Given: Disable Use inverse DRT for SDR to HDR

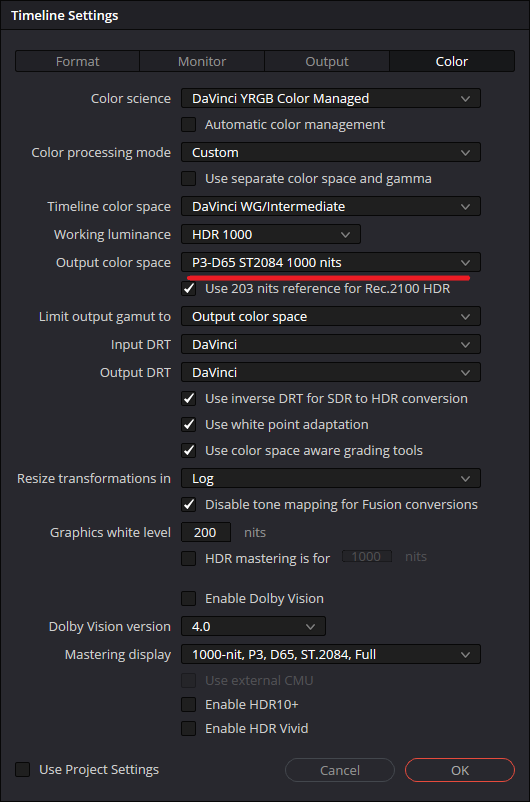Looking at the screenshot, I should click(x=189, y=398).
